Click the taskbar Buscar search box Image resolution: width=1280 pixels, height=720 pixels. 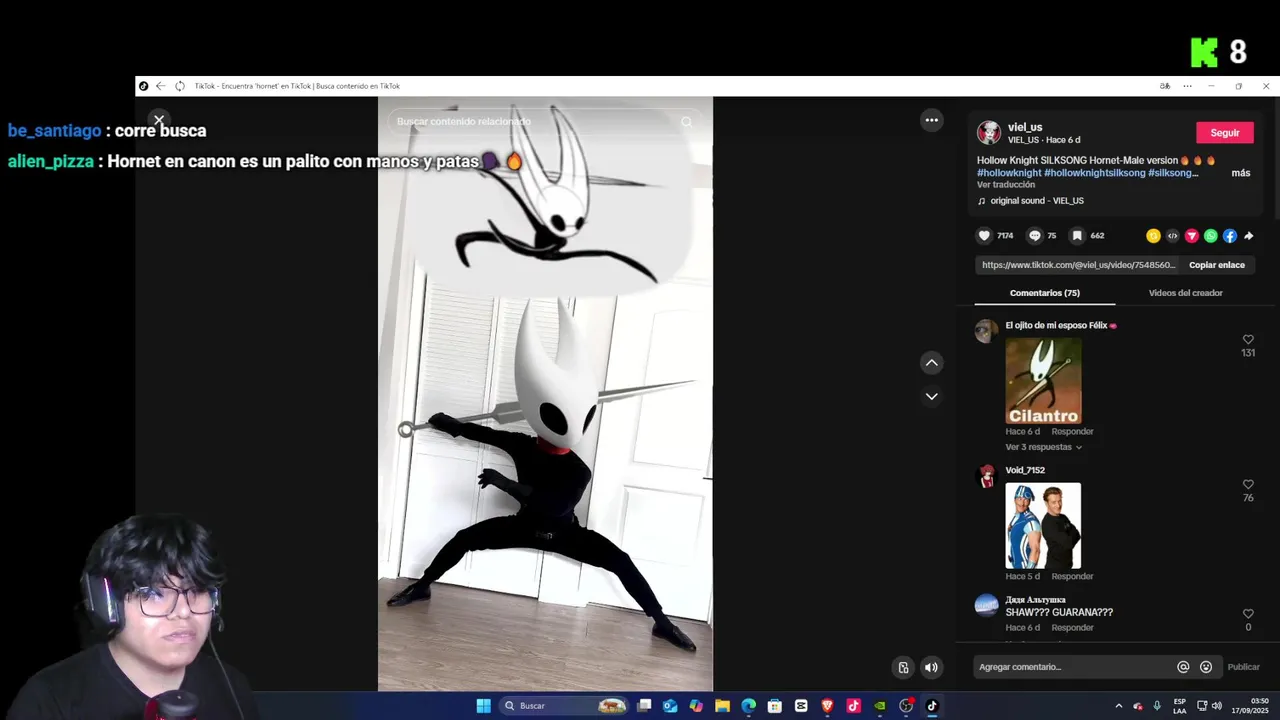(565, 706)
